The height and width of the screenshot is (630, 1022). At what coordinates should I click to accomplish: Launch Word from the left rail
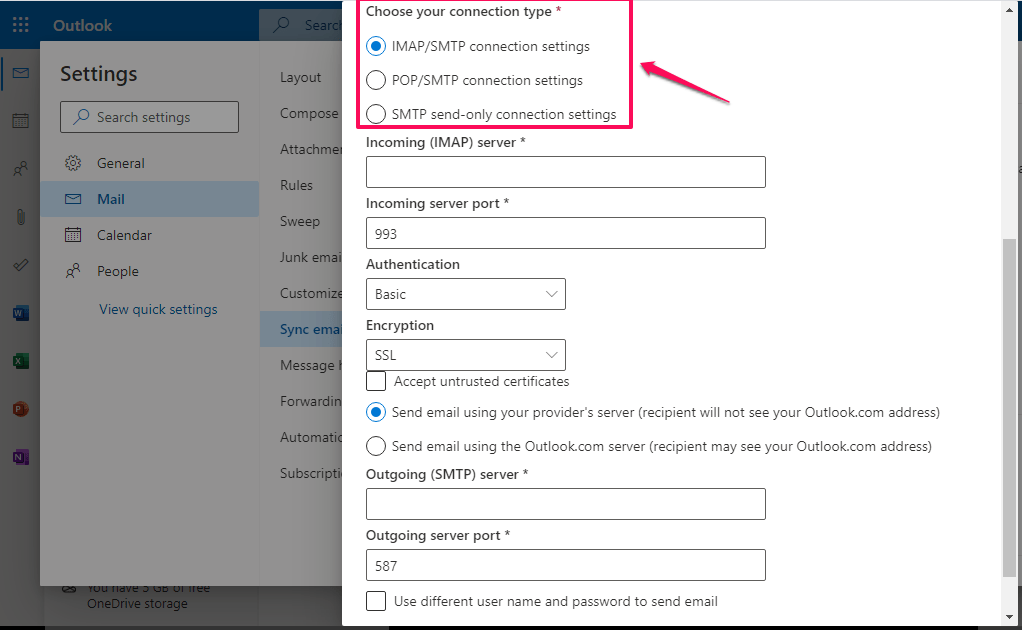[x=20, y=312]
